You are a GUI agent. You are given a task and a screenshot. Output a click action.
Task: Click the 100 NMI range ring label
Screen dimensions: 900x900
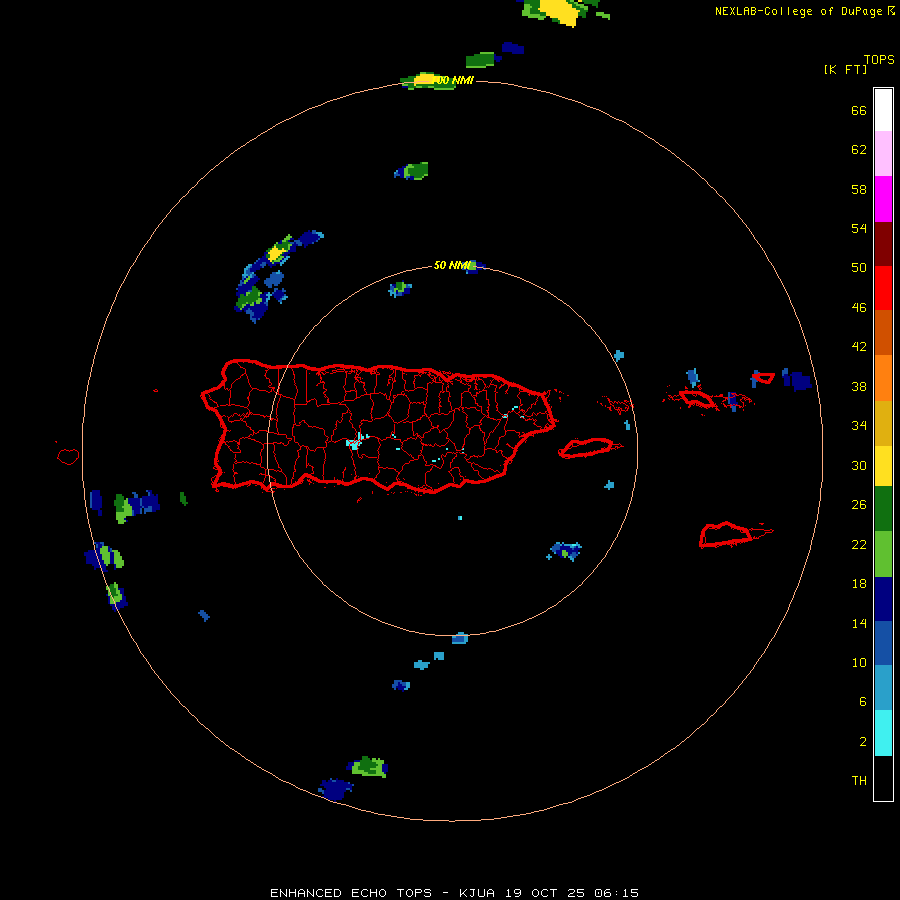pos(453,80)
